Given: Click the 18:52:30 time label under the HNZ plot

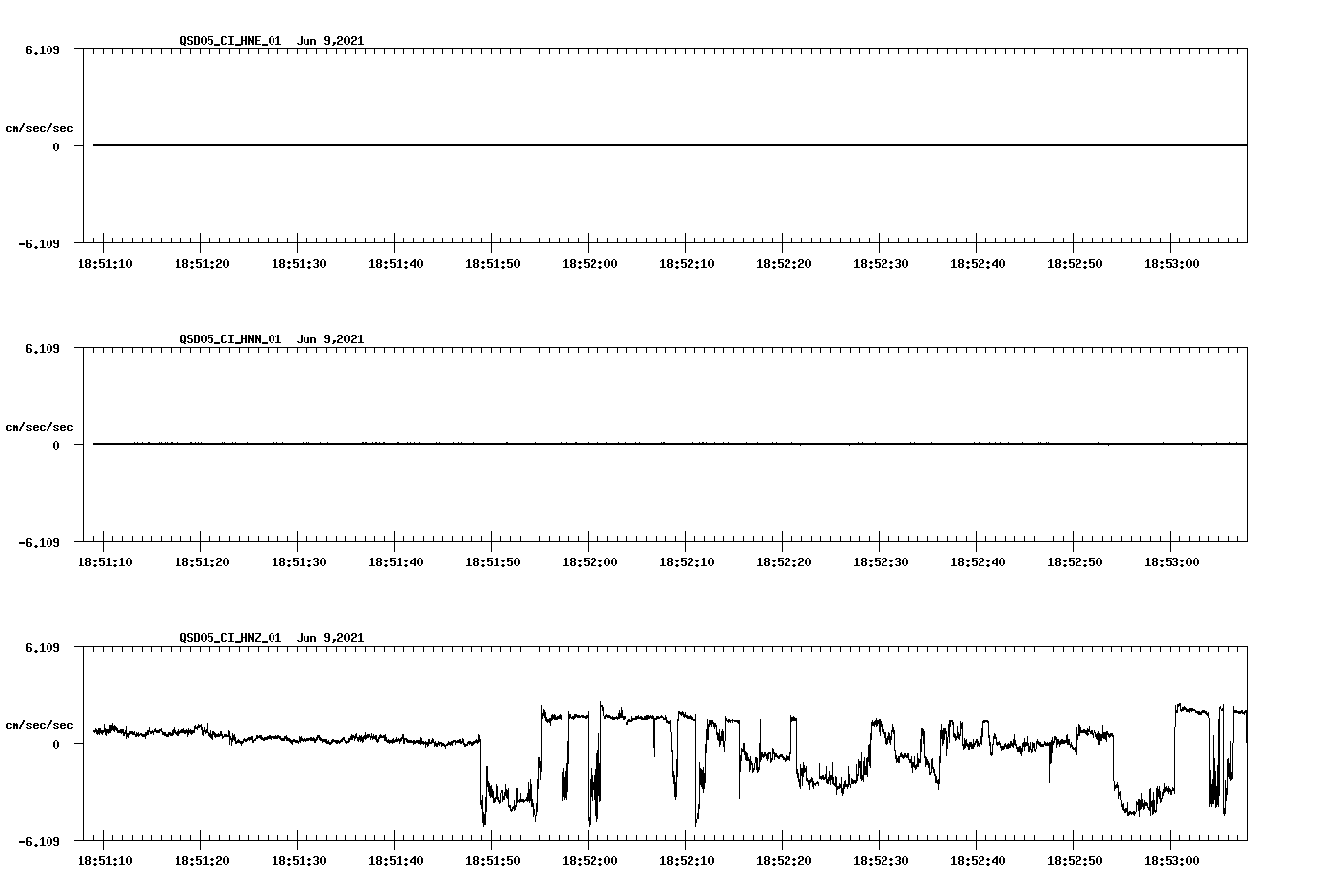Looking at the screenshot, I should tap(881, 861).
